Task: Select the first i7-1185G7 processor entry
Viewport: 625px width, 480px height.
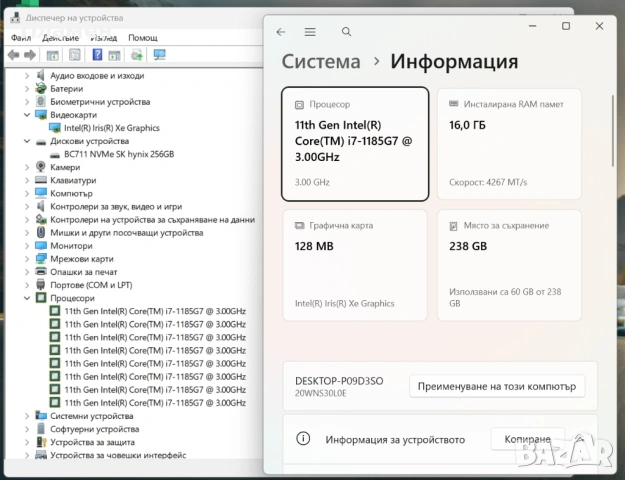Action: coord(155,311)
